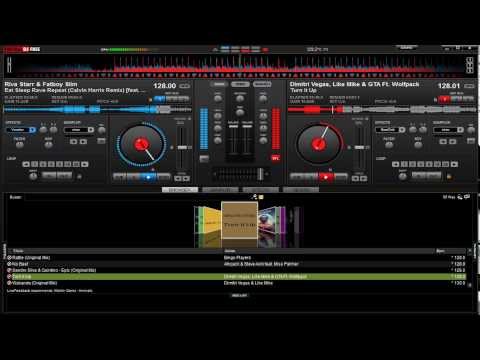This screenshot has height=360, width=480.
Task: Click right deck sampler record button
Action: [x=443, y=142]
